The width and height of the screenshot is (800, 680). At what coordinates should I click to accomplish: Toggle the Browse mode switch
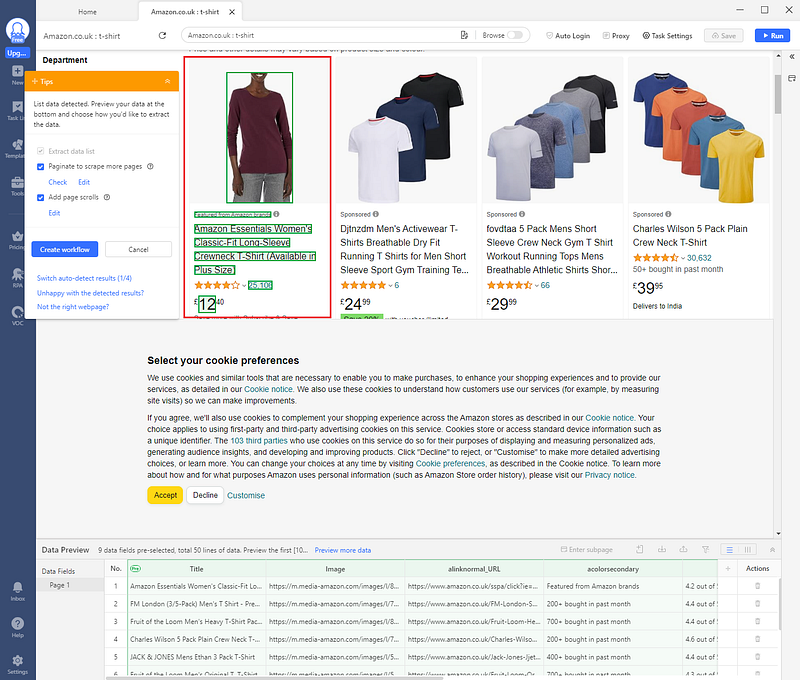[x=515, y=35]
